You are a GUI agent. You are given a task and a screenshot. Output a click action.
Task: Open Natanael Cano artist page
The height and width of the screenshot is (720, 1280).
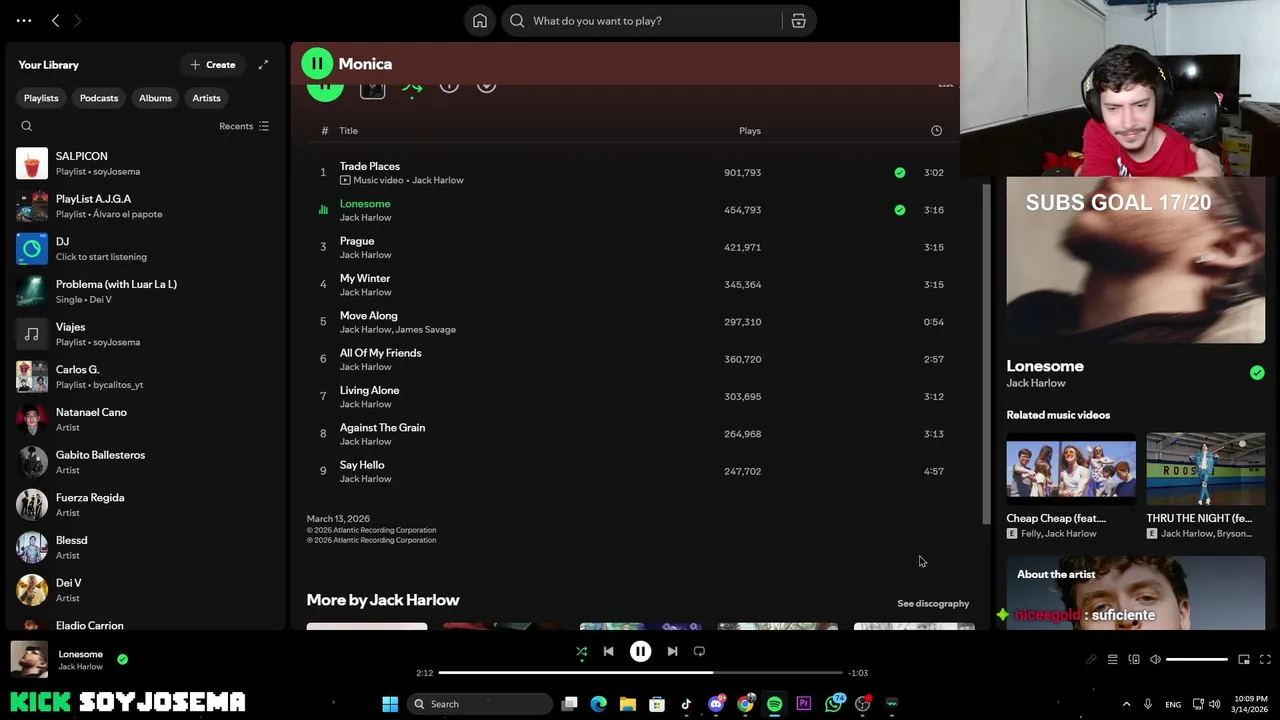click(x=144, y=419)
